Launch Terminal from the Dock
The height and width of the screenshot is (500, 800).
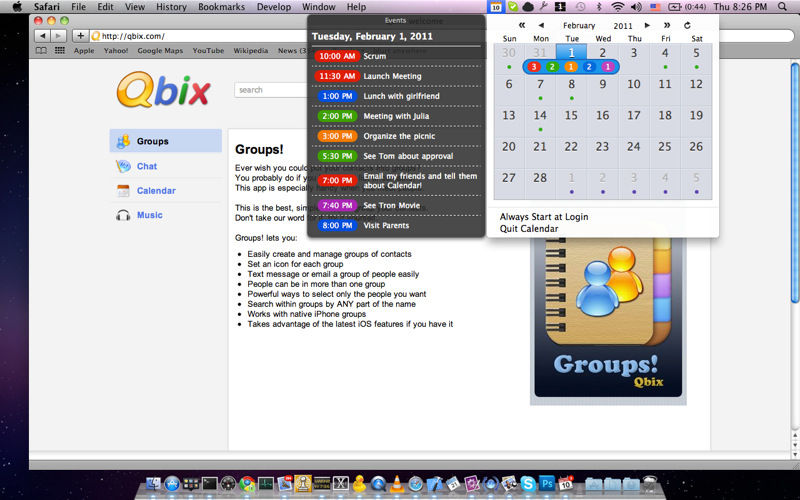[209, 483]
